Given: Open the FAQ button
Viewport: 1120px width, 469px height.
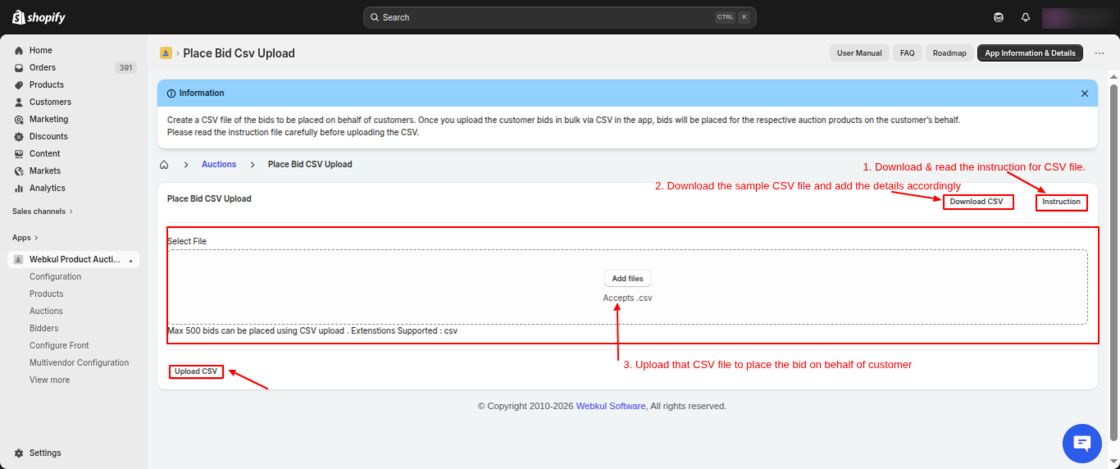Looking at the screenshot, I should tap(907, 53).
